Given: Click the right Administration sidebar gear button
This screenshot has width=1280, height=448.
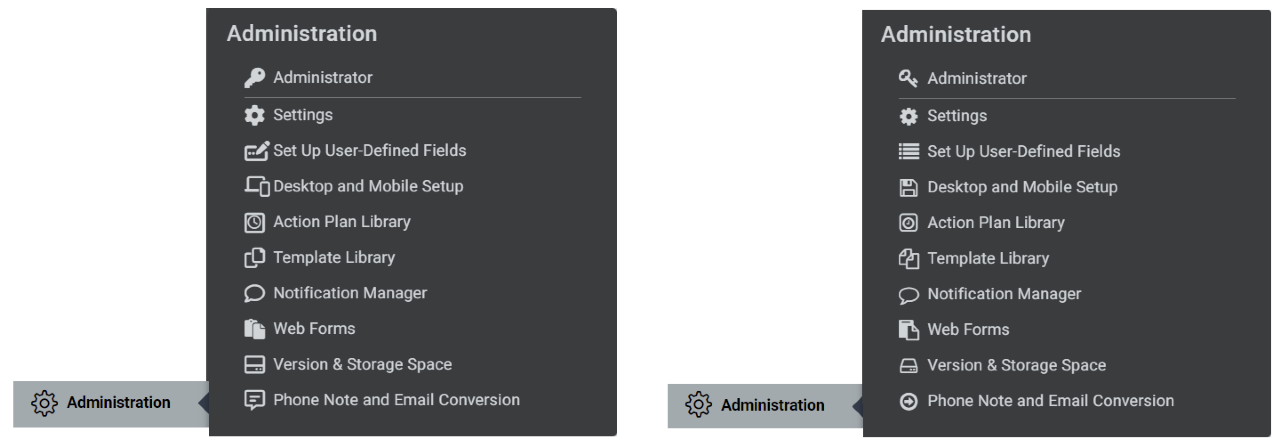Looking at the screenshot, I should tap(699, 405).
